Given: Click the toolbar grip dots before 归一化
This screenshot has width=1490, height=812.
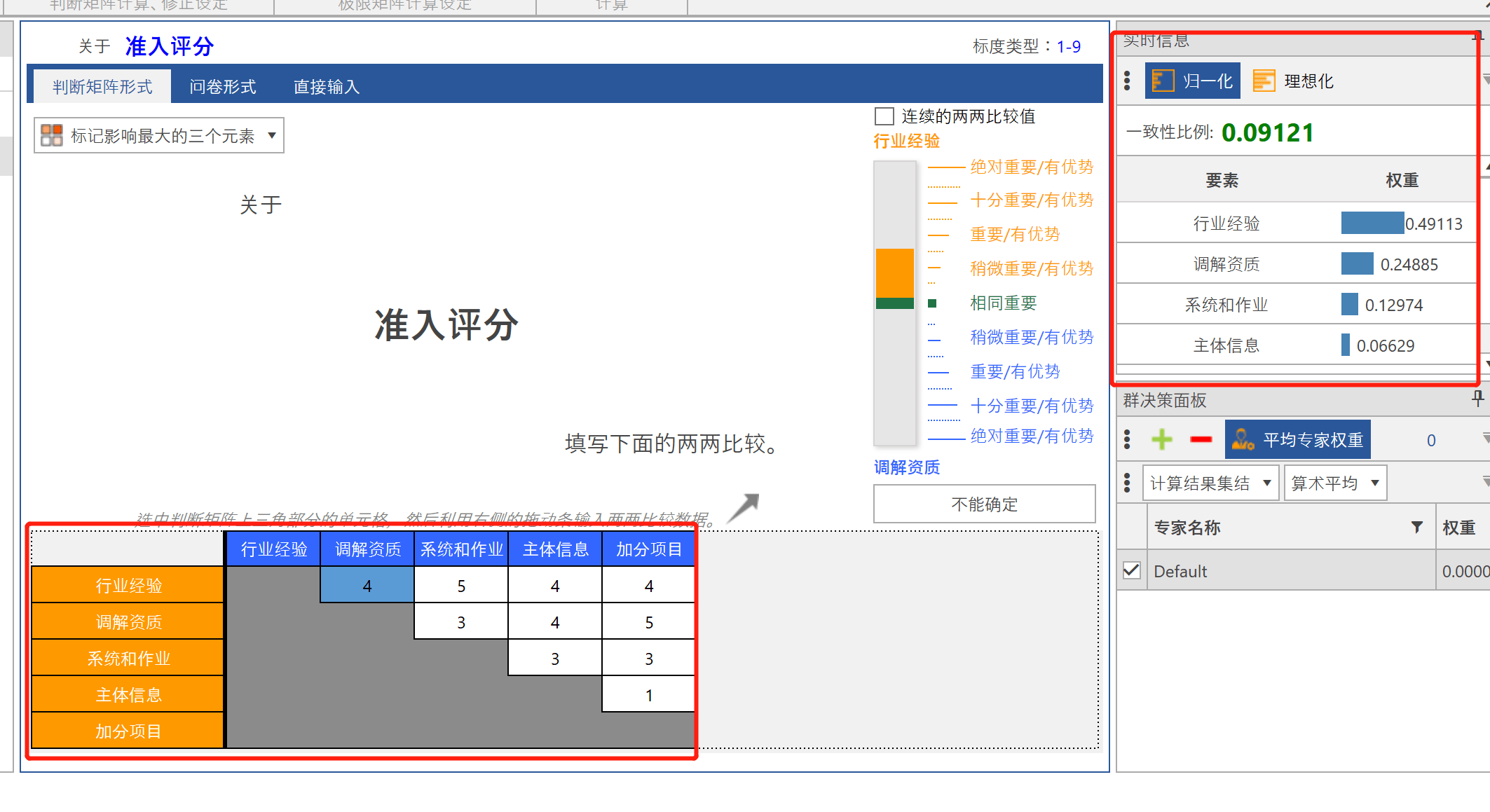Looking at the screenshot, I should tap(1127, 81).
